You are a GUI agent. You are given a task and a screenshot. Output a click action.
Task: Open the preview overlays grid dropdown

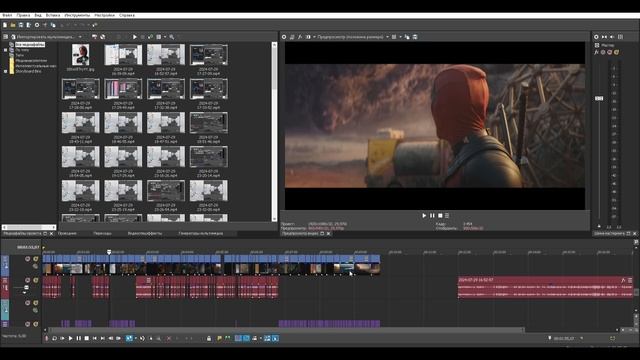400,37
